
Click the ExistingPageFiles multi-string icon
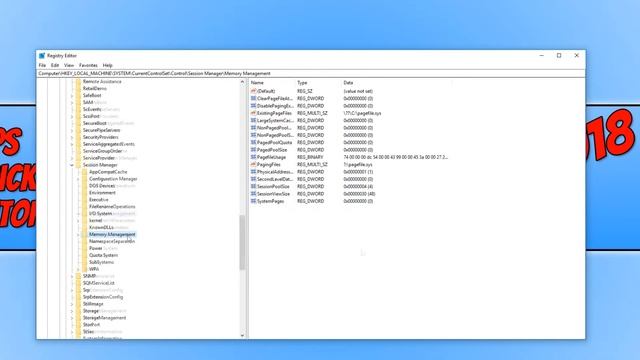coord(253,113)
